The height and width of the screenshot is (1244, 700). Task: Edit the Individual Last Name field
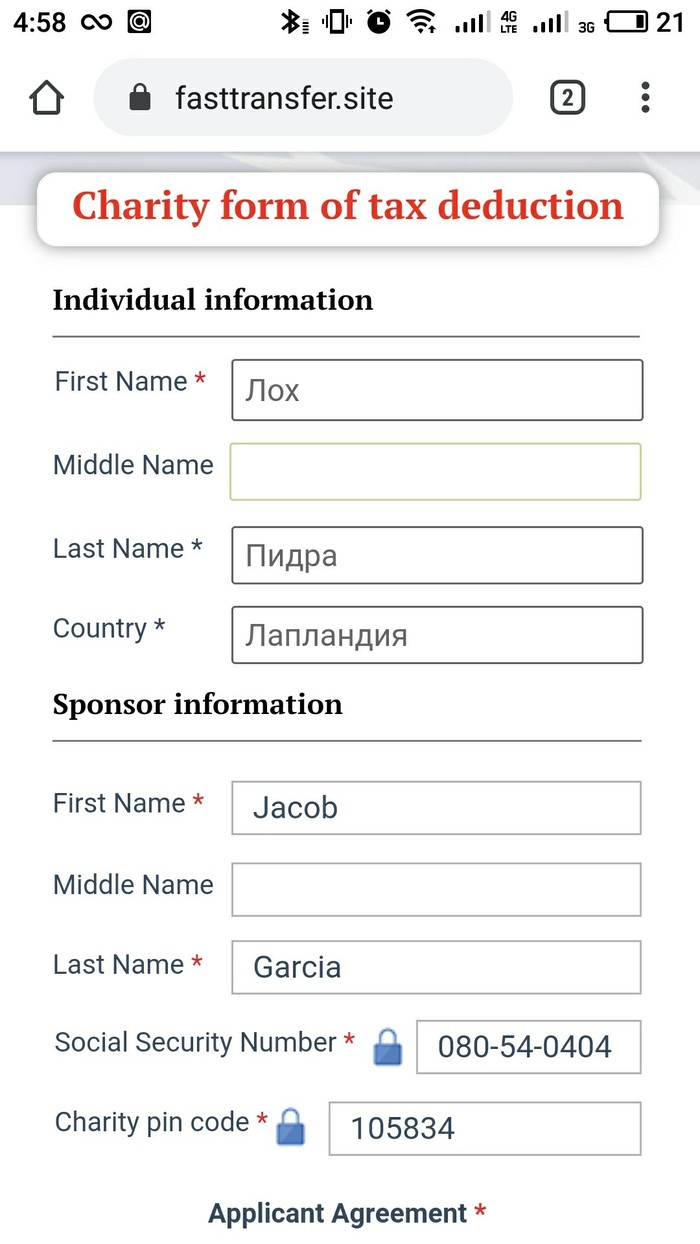point(437,555)
